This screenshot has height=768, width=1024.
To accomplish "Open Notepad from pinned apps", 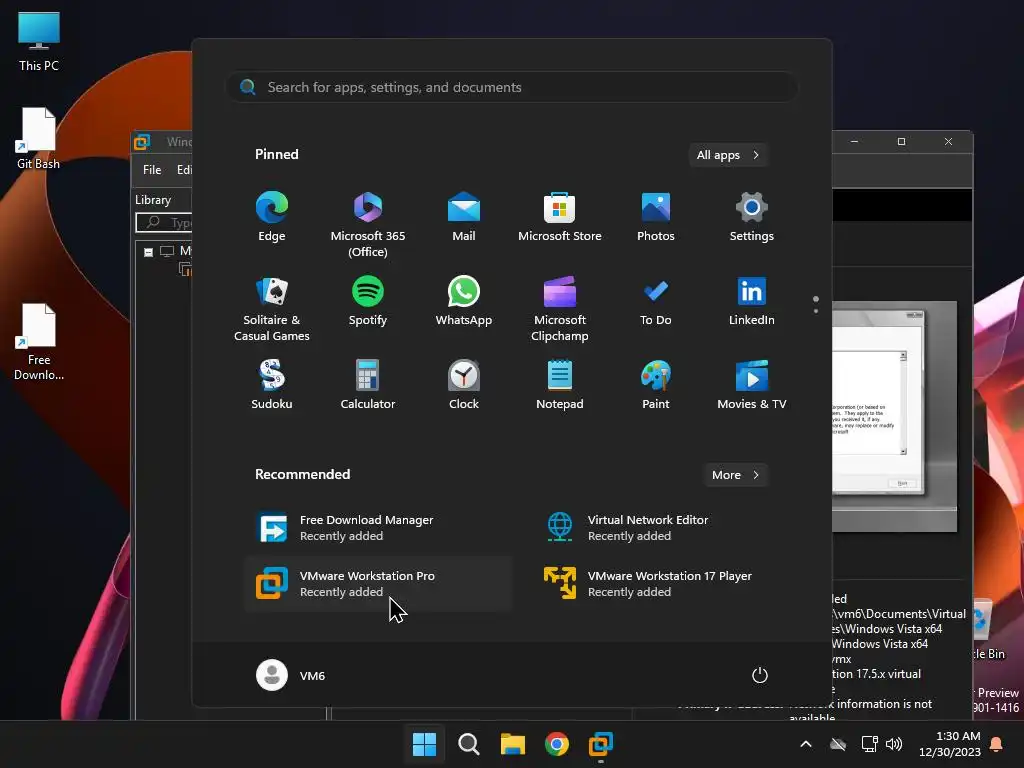I will [x=560, y=384].
